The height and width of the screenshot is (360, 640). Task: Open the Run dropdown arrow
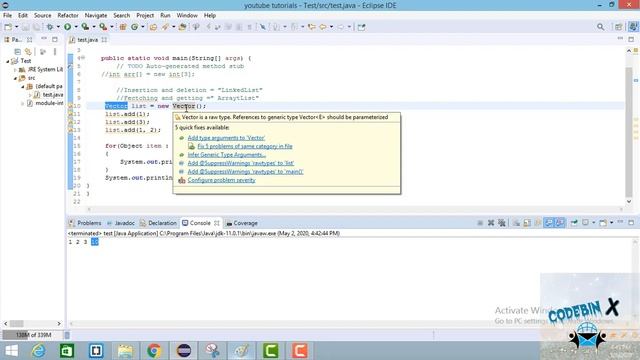click(x=76, y=27)
